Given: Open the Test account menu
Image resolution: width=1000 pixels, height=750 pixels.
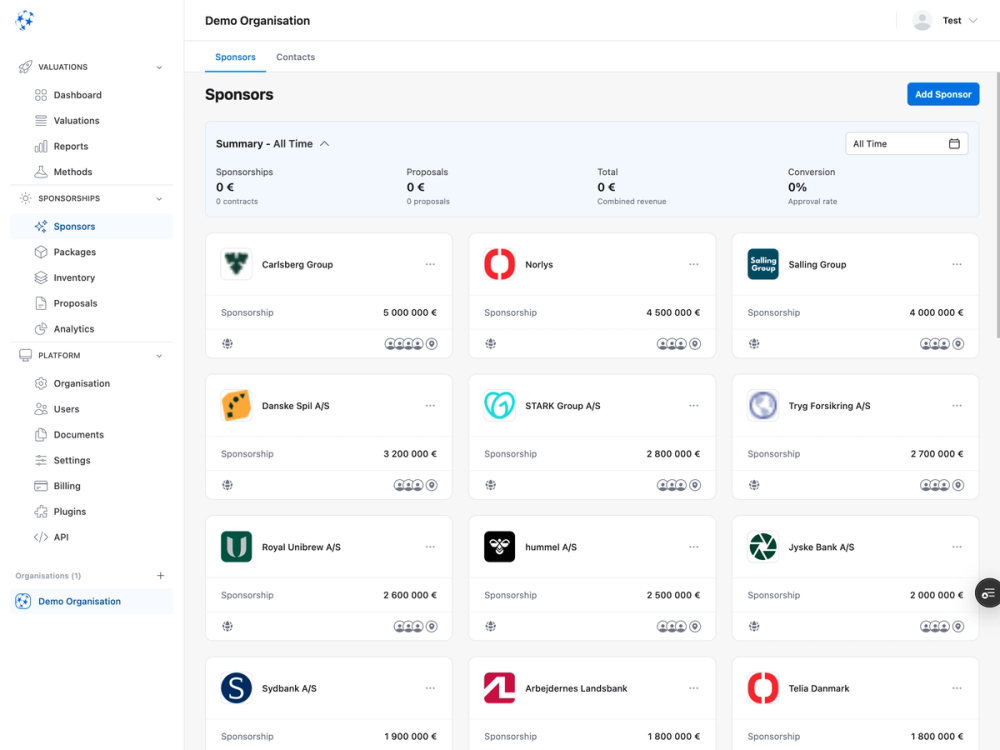Looking at the screenshot, I should [951, 20].
